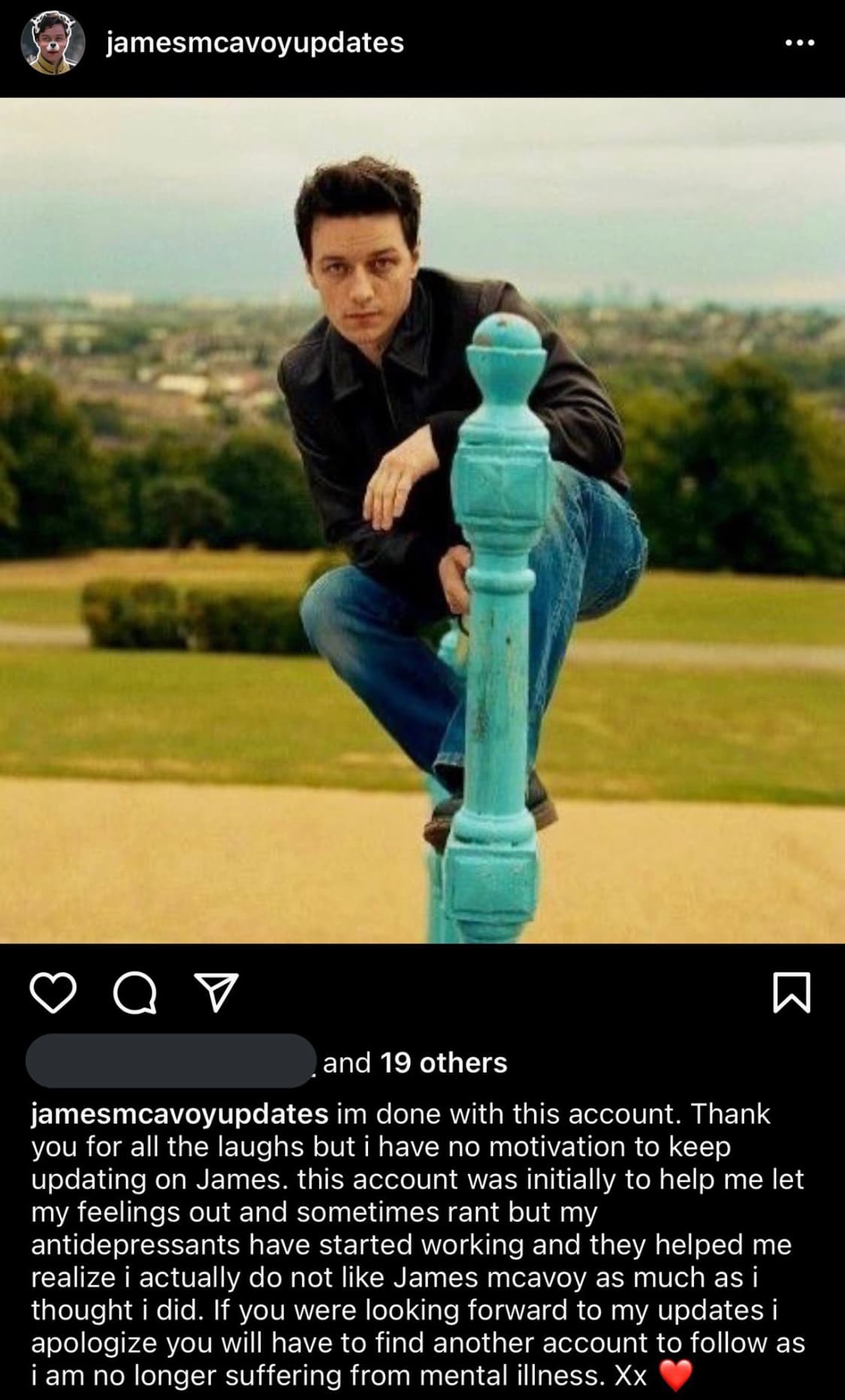Tap the jamesmcavoyupdates username in header
Screen dimensions: 845x1400
click(255, 43)
